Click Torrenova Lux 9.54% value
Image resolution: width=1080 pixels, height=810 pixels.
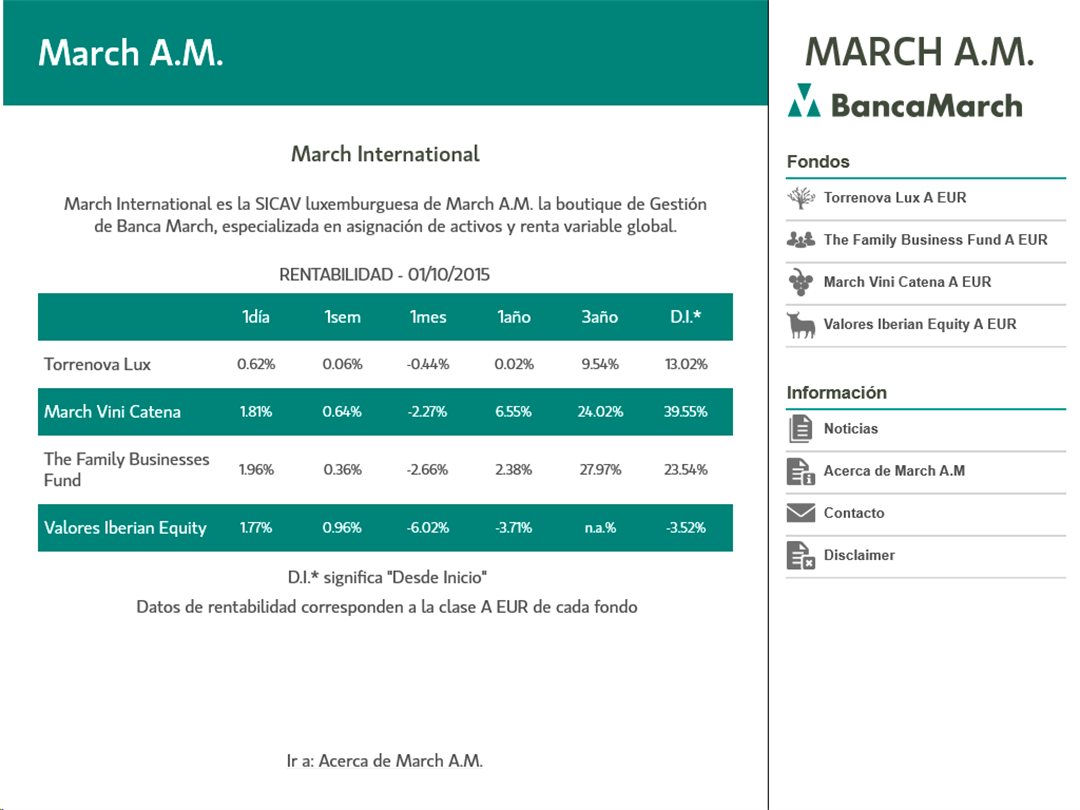point(600,364)
